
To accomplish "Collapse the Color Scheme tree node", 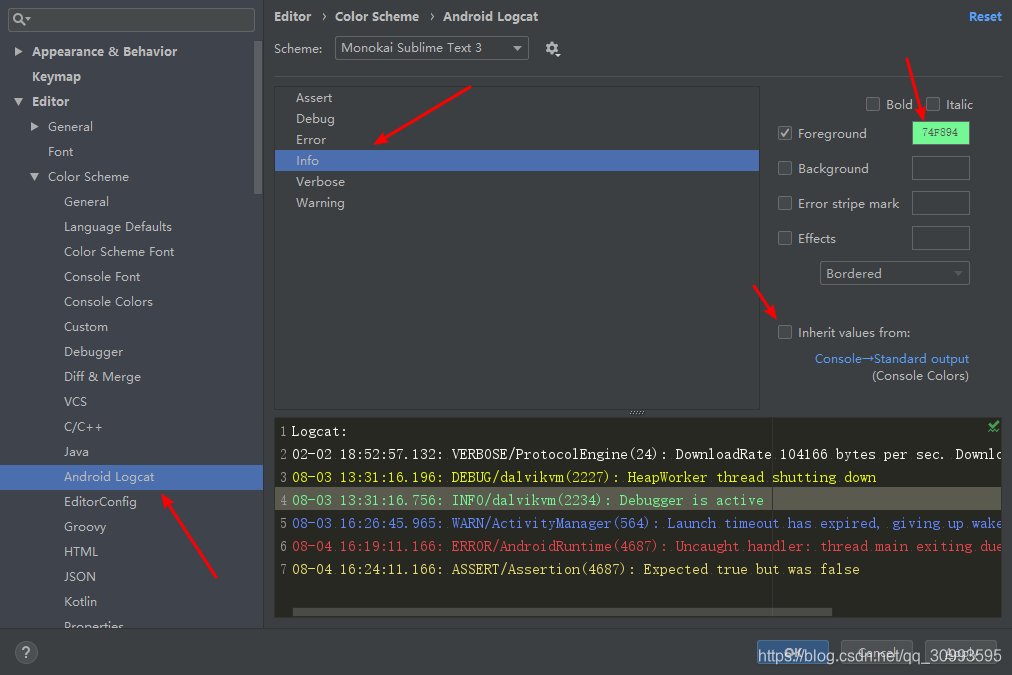I will [35, 176].
